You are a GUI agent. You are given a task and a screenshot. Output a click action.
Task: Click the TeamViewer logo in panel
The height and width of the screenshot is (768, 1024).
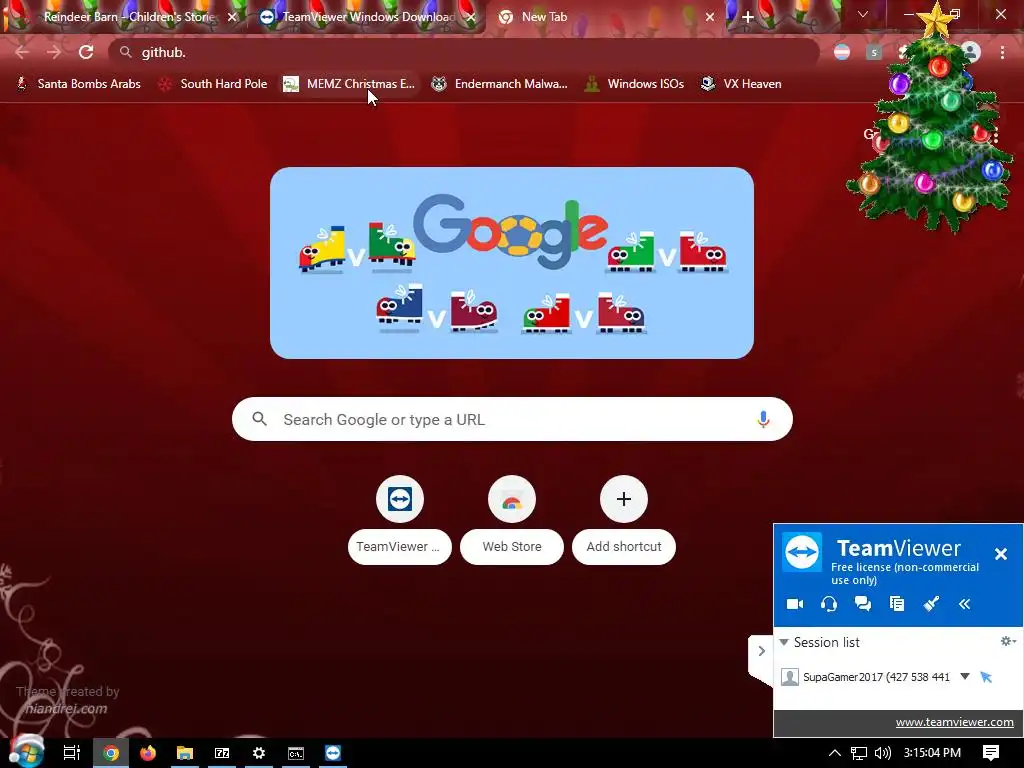click(x=802, y=552)
